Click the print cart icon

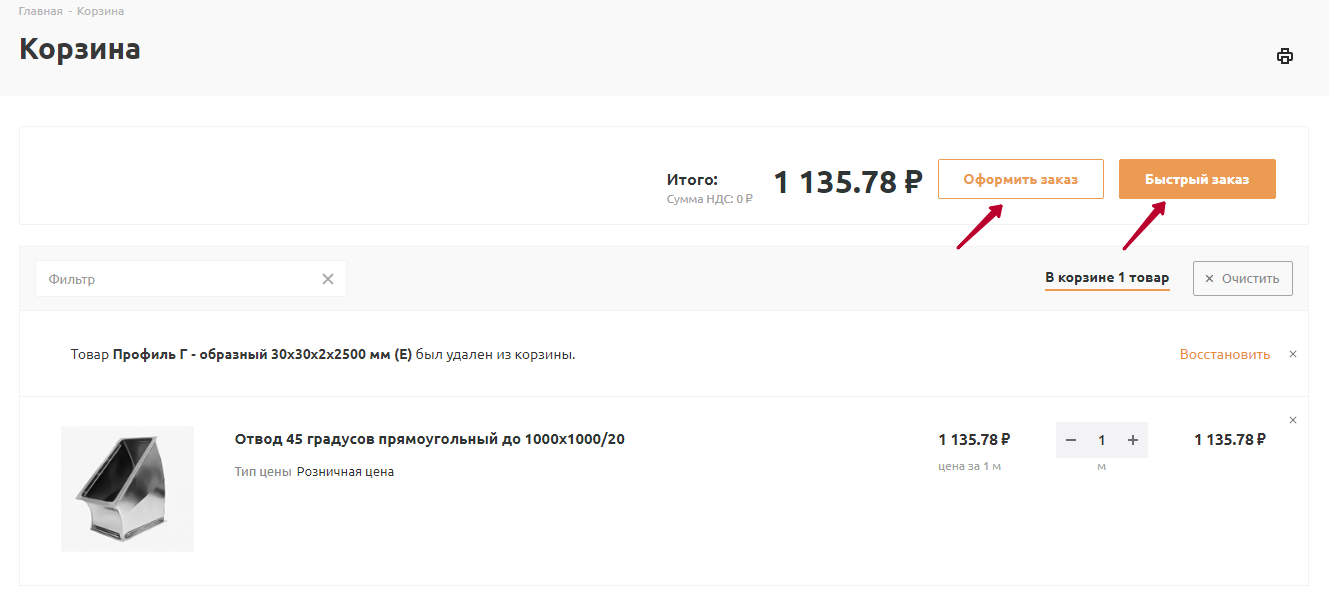pos(1285,56)
